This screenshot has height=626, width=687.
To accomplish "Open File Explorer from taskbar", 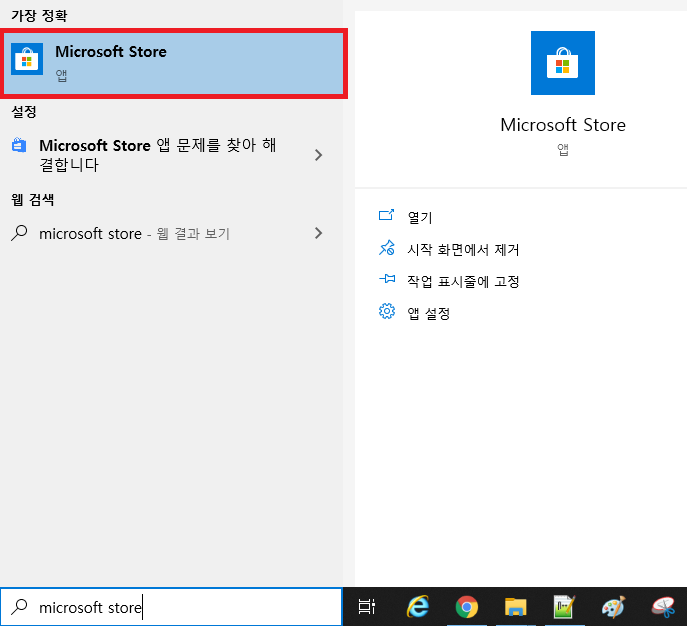I will (x=515, y=607).
